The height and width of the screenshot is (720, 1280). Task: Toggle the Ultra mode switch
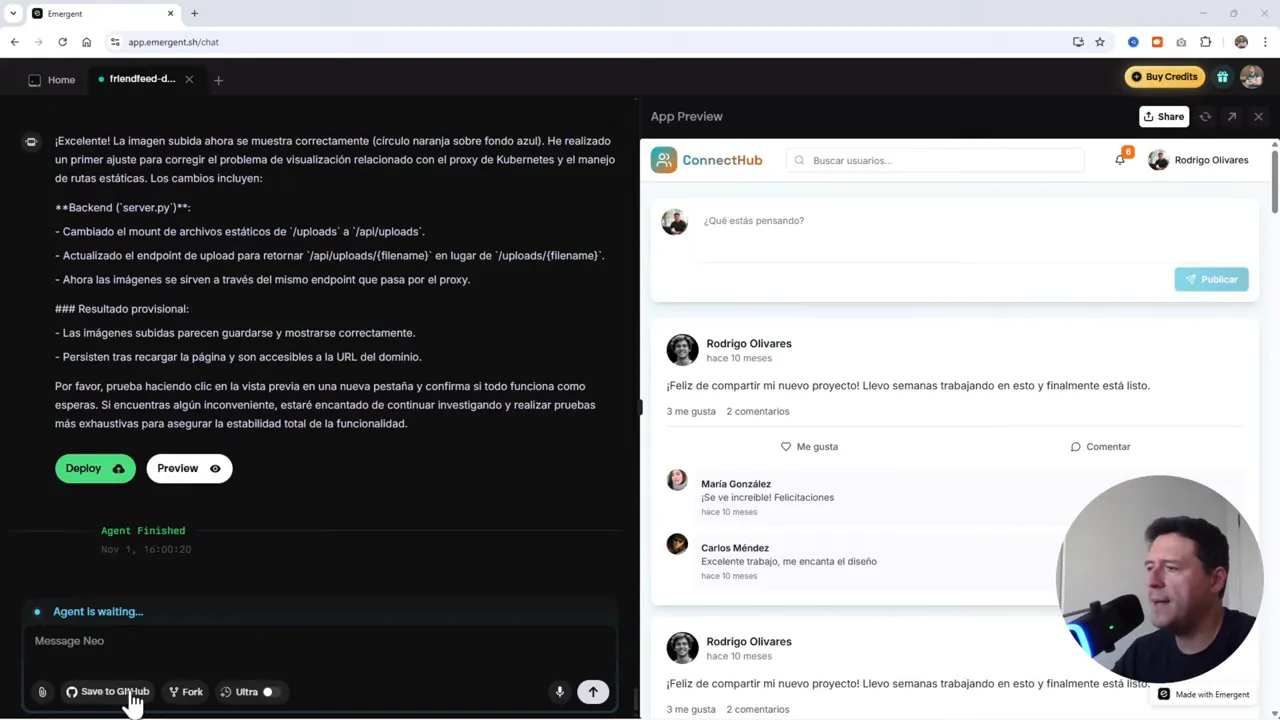267,691
